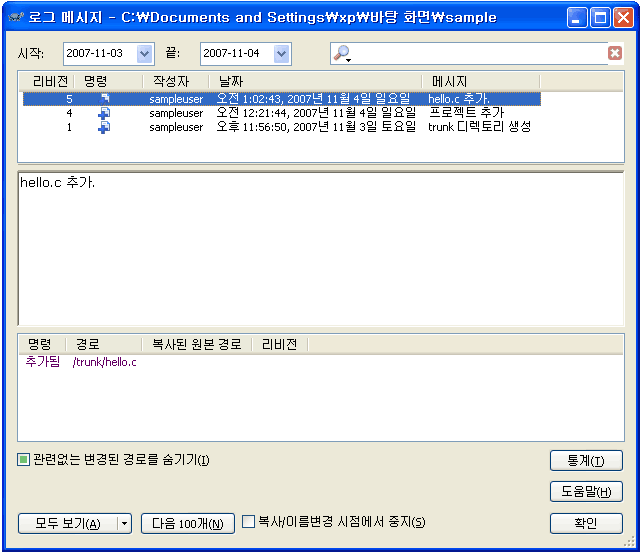Open help with 도움말 button
This screenshot has width=641, height=553.
pyautogui.click(x=586, y=491)
